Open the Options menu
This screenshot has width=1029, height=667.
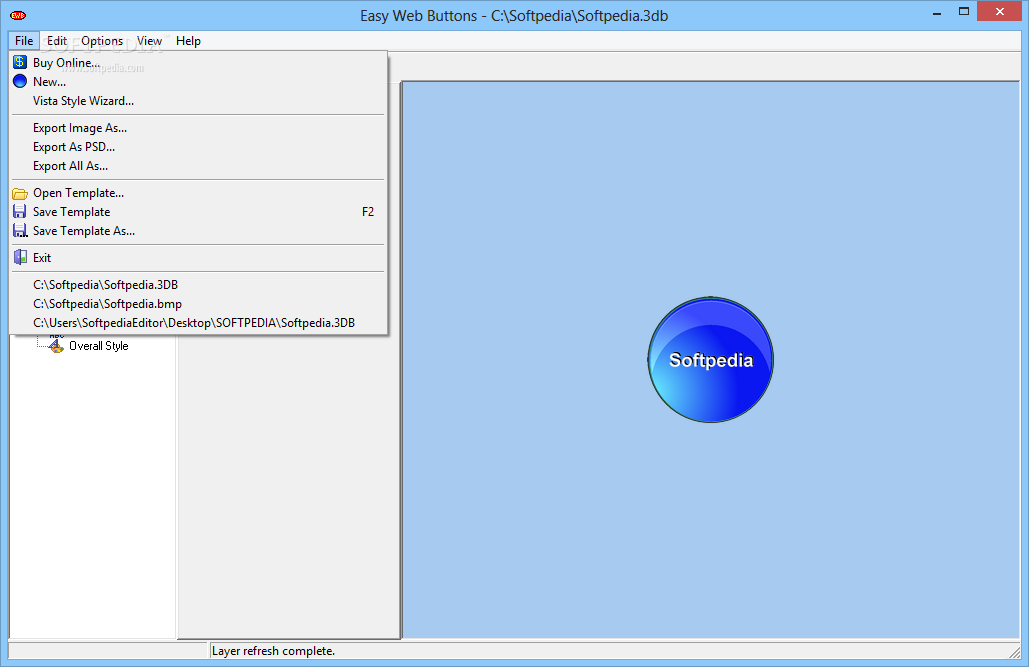coord(102,41)
